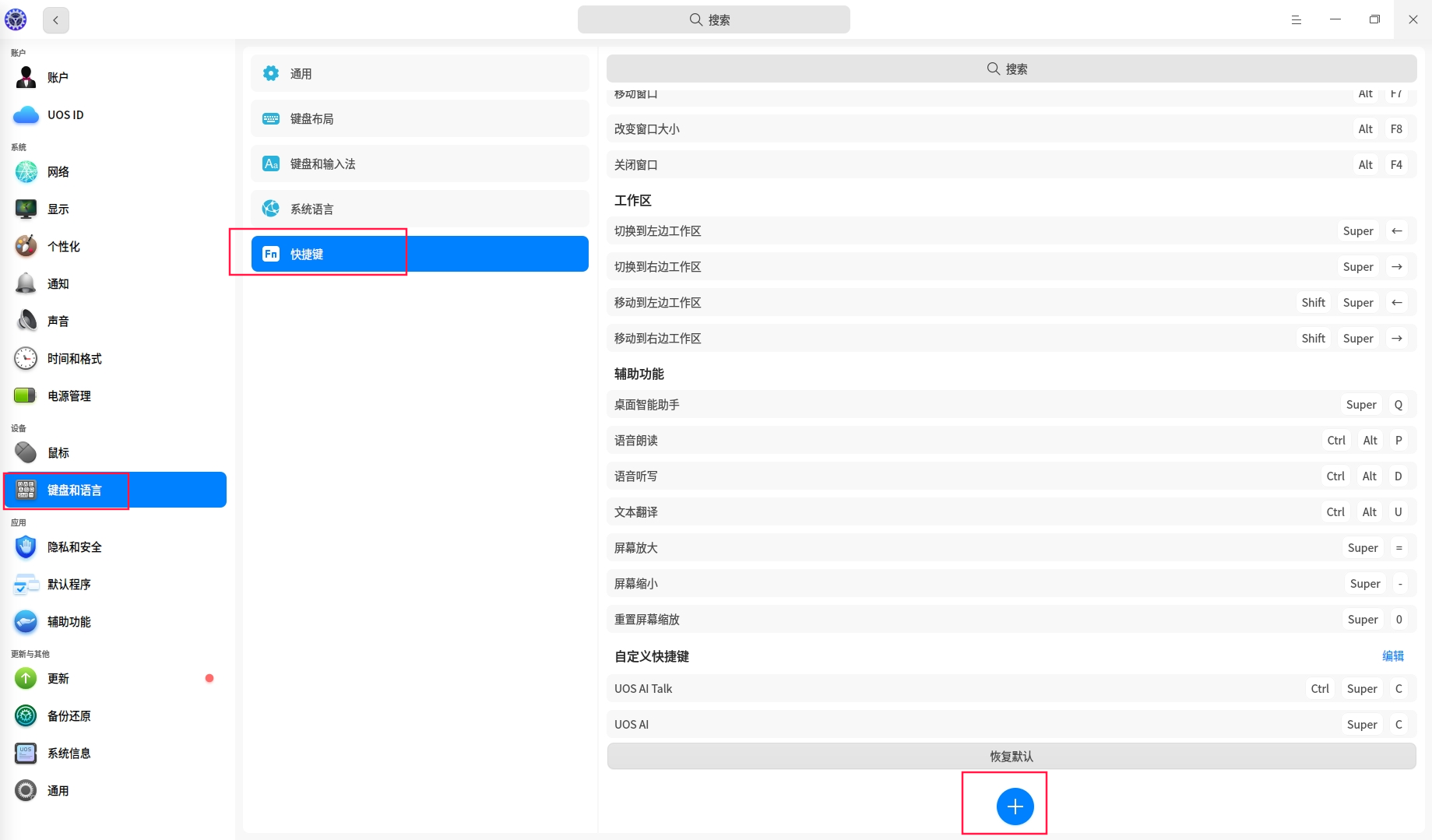The height and width of the screenshot is (840, 1432).
Task: Open the UOS ID cloud icon entry
Action: click(26, 115)
